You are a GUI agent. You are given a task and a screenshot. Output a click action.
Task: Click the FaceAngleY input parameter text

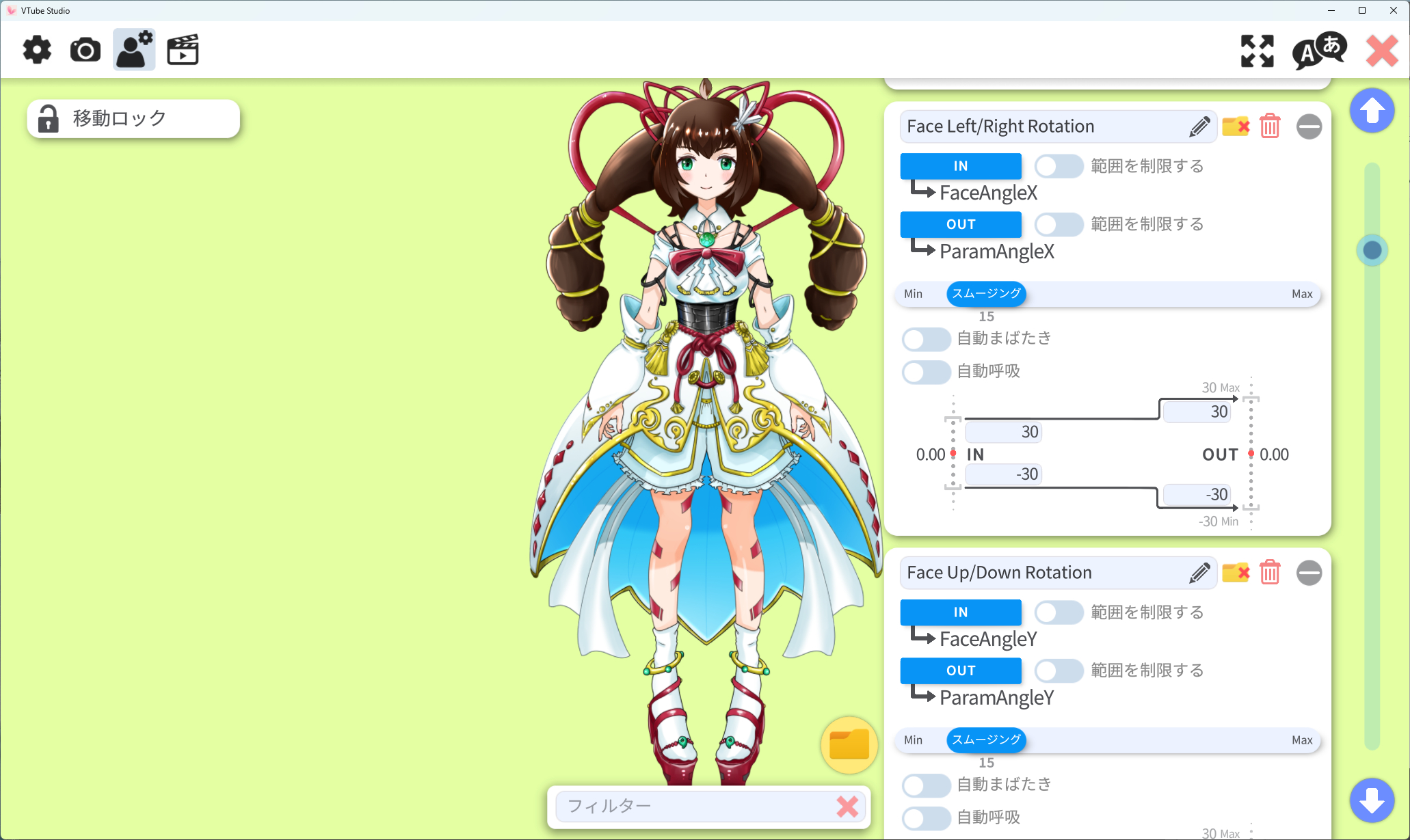coord(988,640)
